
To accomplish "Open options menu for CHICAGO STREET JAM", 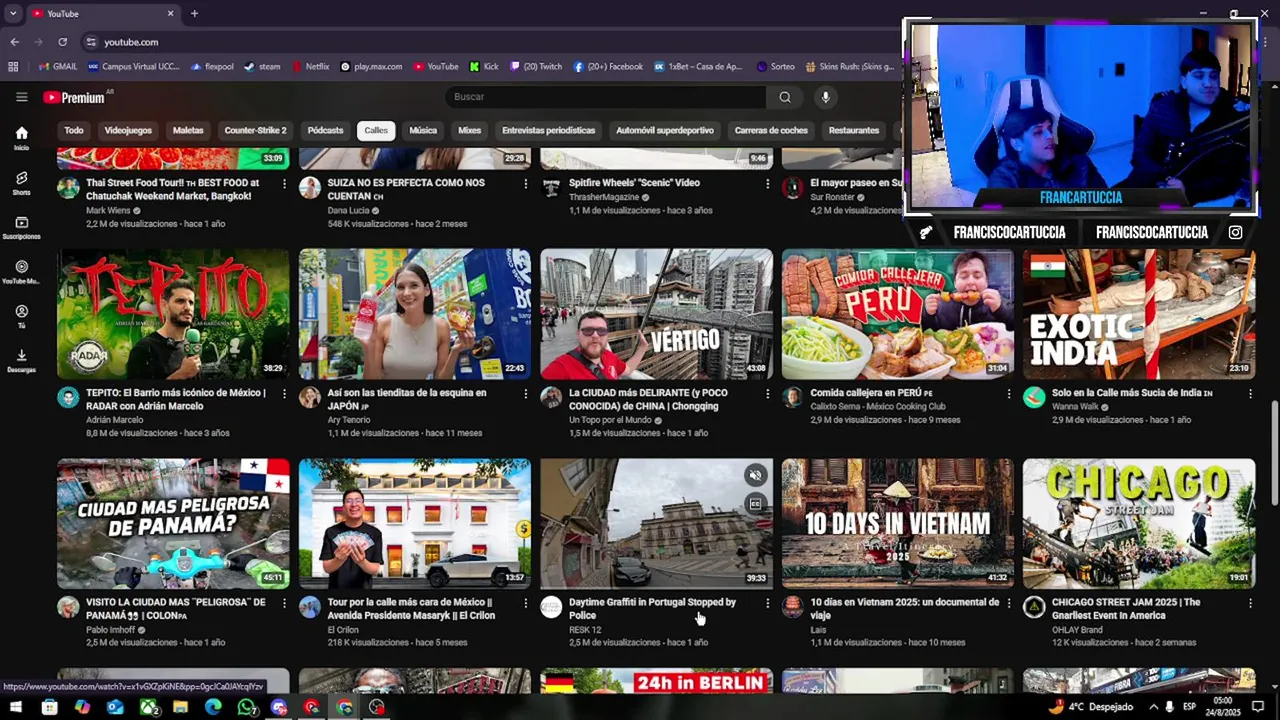I will point(1250,603).
